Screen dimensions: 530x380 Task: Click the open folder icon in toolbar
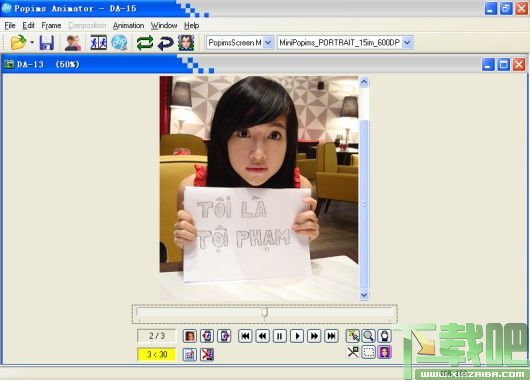tap(18, 43)
